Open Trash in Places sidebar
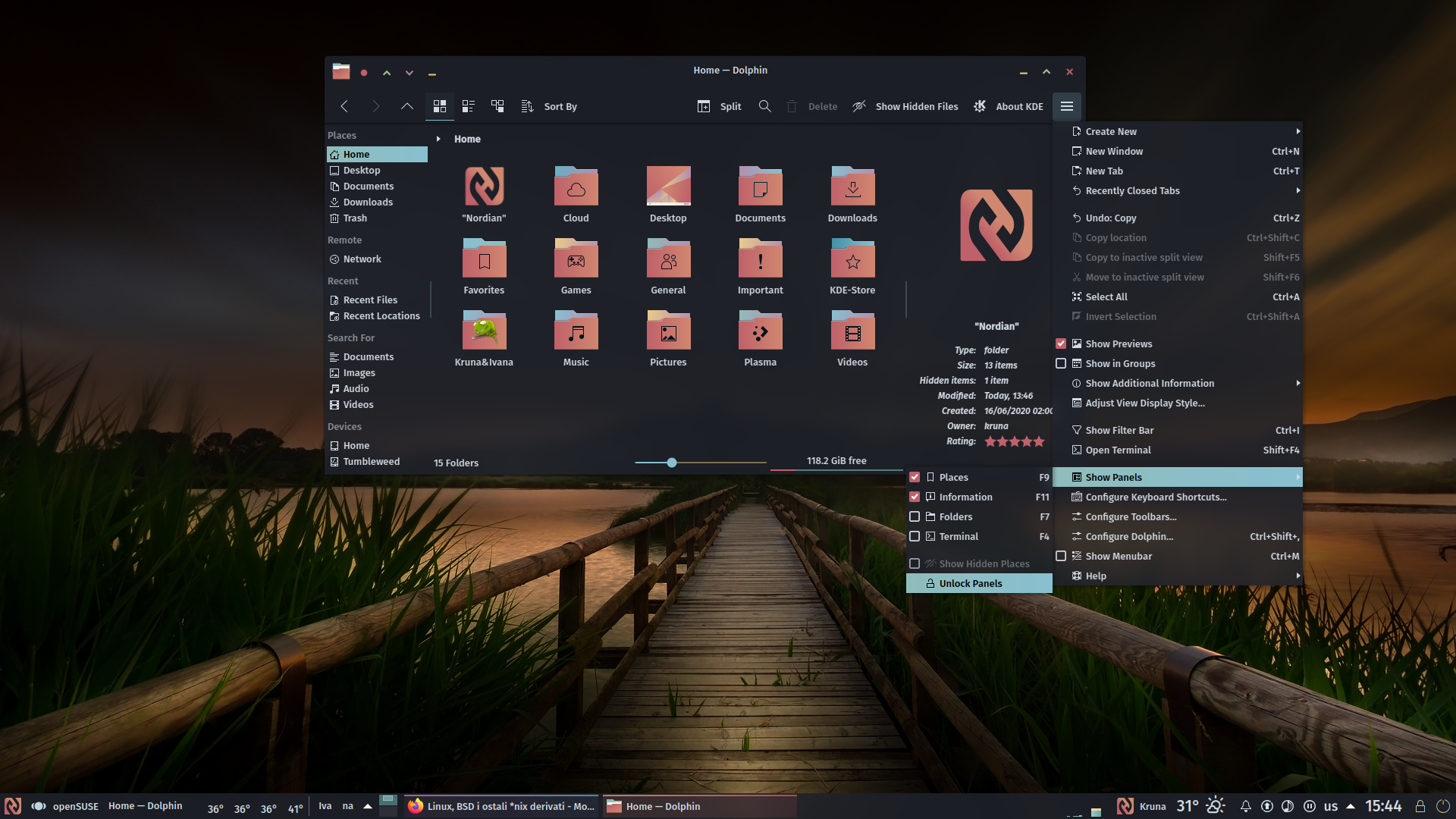 click(x=377, y=218)
